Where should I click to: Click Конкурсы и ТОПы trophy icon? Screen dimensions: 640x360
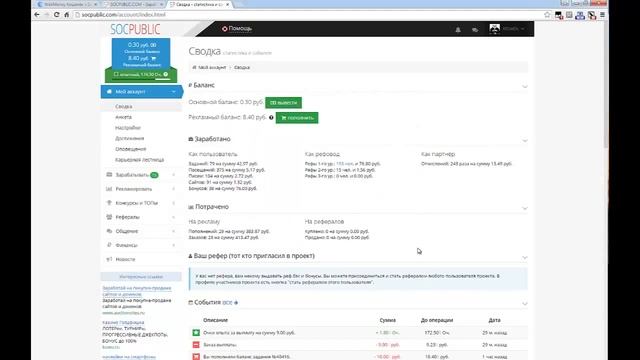tap(109, 203)
